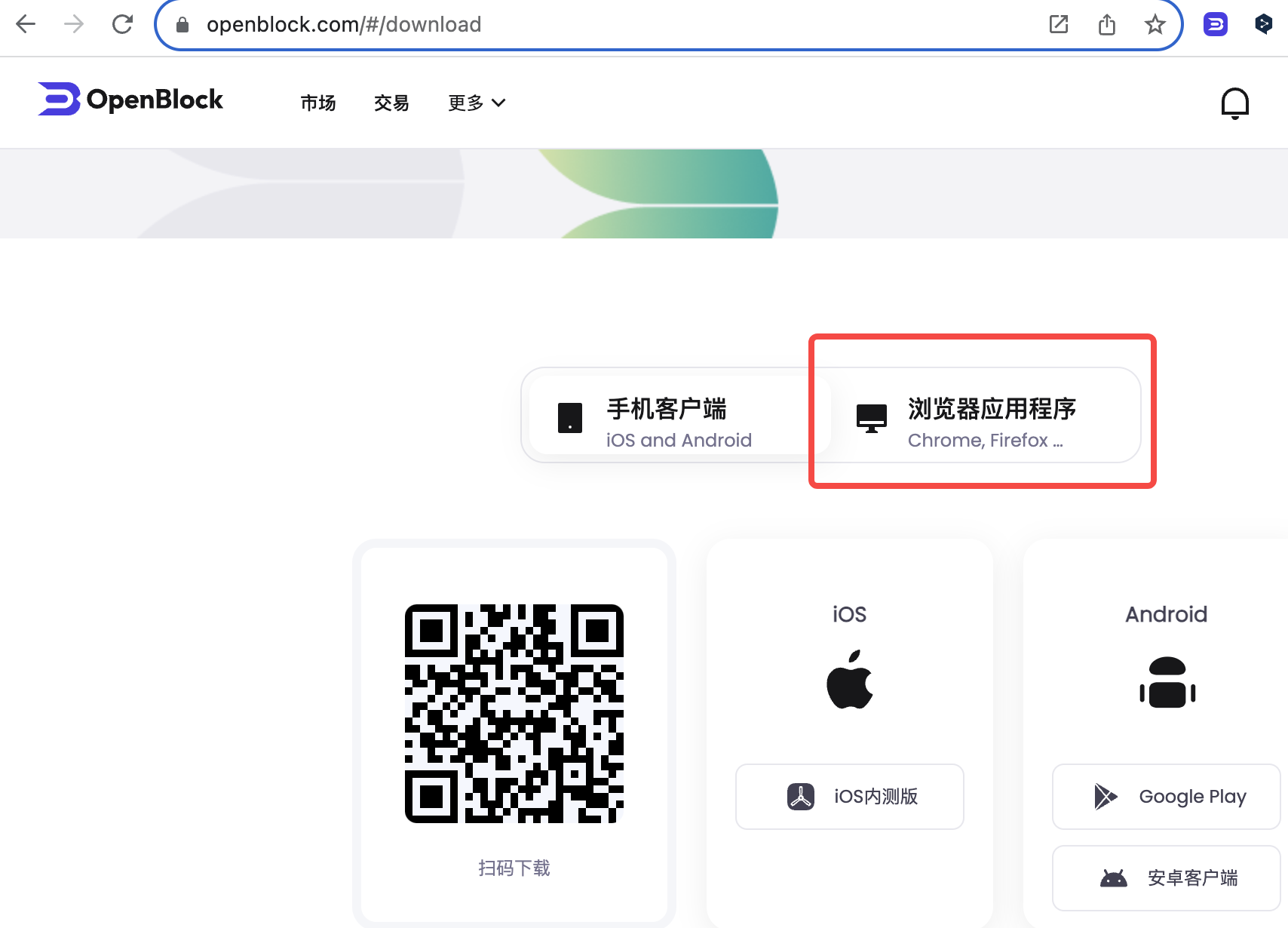Click the Google Play triangle icon

(1106, 797)
